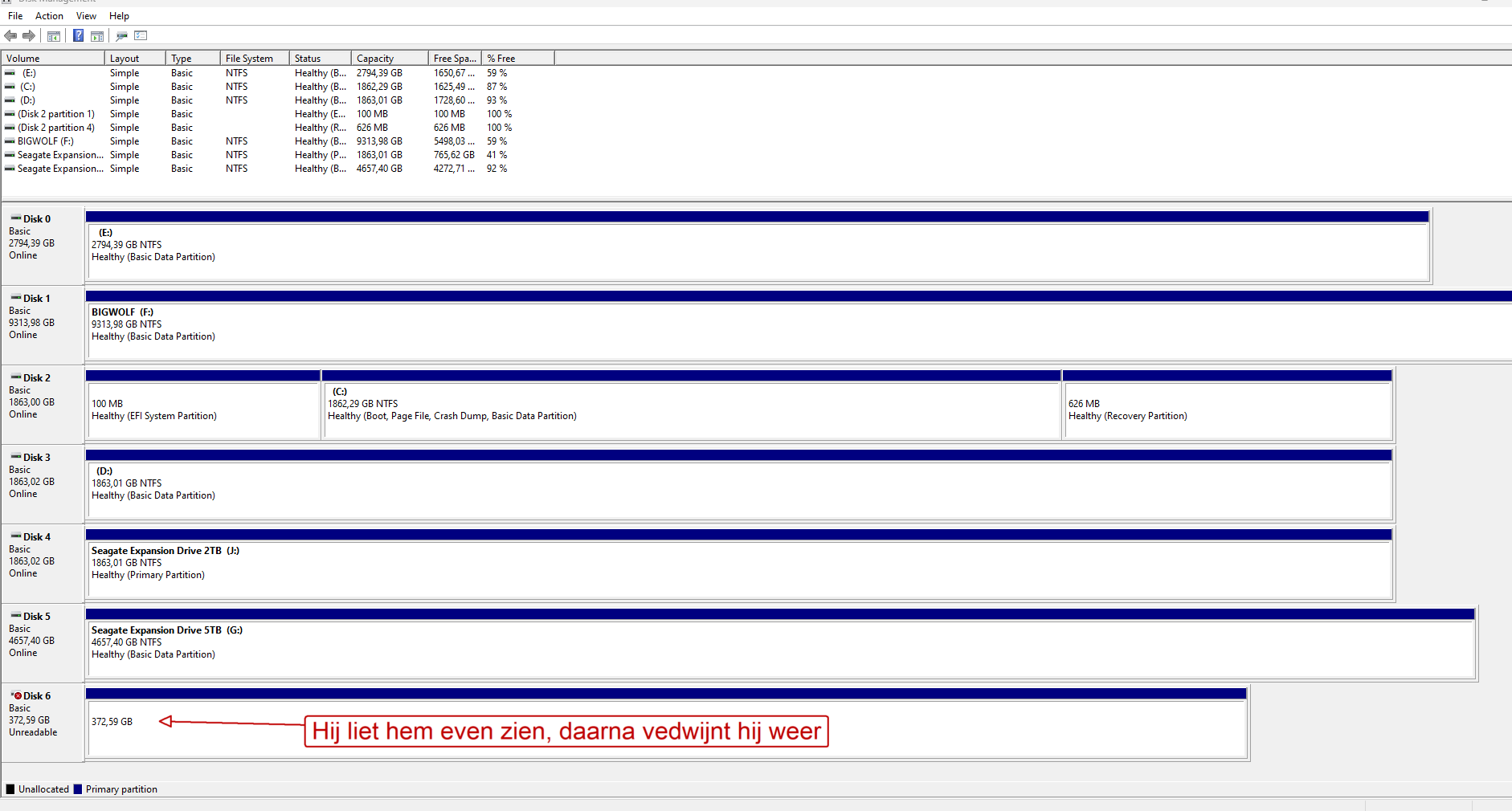Select the unreadable Disk 6 error icon
Screen dimensions: 1512x811
(16, 695)
